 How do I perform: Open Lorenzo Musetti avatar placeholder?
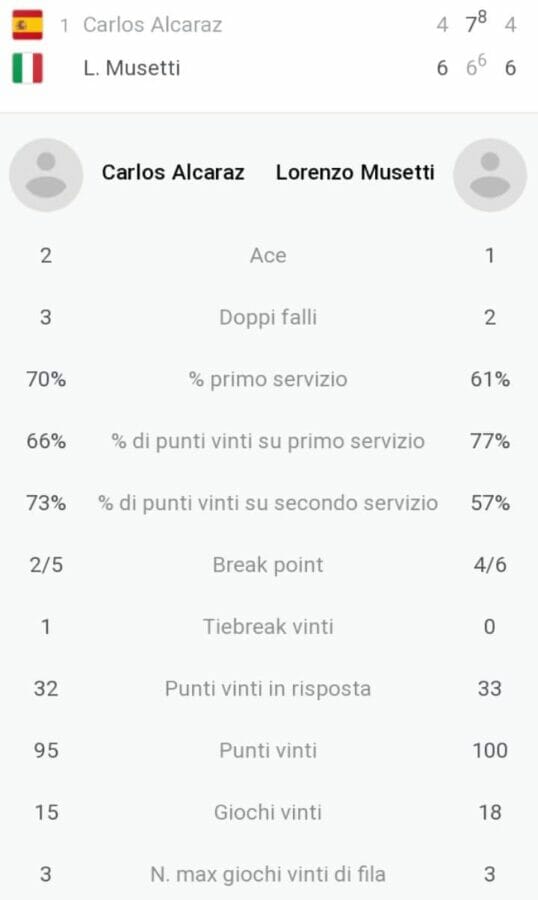tap(490, 175)
